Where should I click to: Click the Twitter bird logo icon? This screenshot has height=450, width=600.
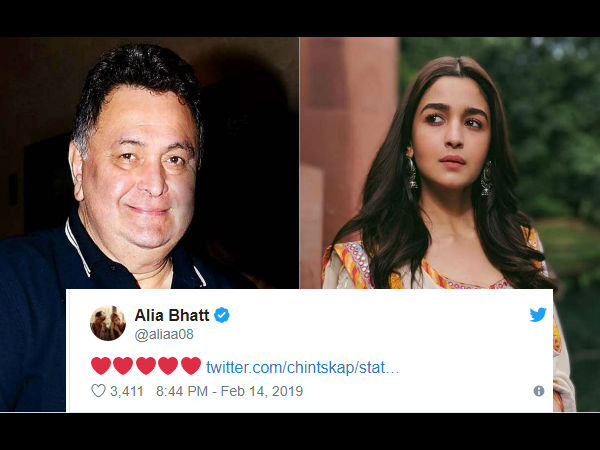point(538,315)
